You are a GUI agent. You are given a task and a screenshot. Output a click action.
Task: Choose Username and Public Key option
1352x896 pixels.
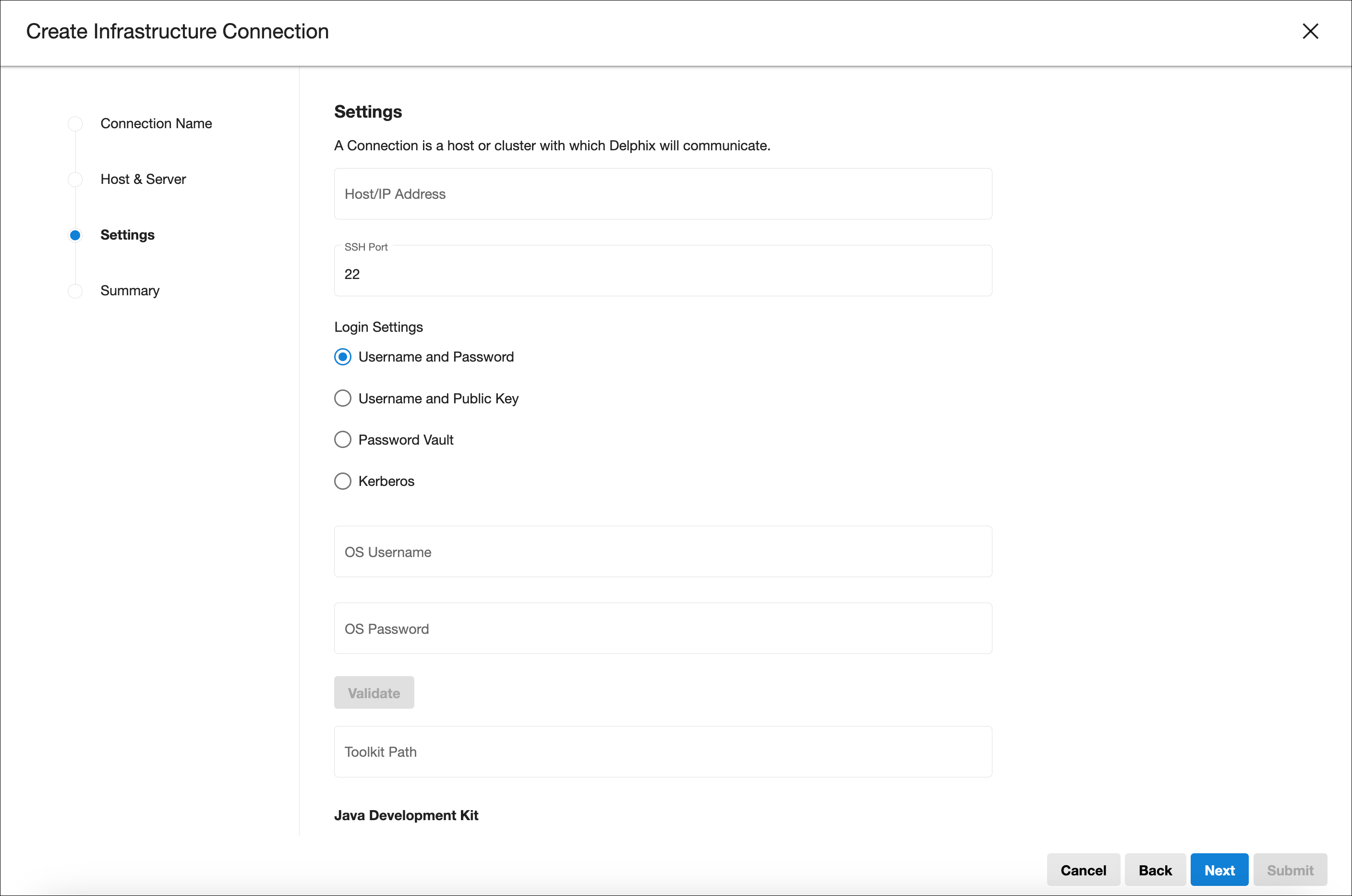tap(343, 398)
